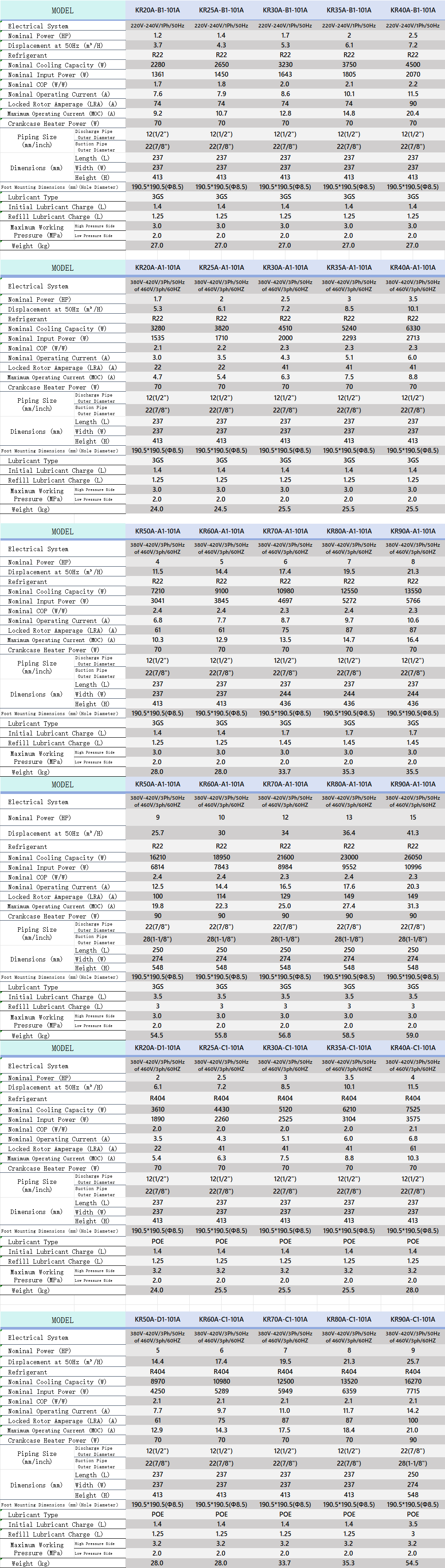The image size is (445, 1568).
Task: Click the 26050 cooling capacity value
Action: click(413, 857)
